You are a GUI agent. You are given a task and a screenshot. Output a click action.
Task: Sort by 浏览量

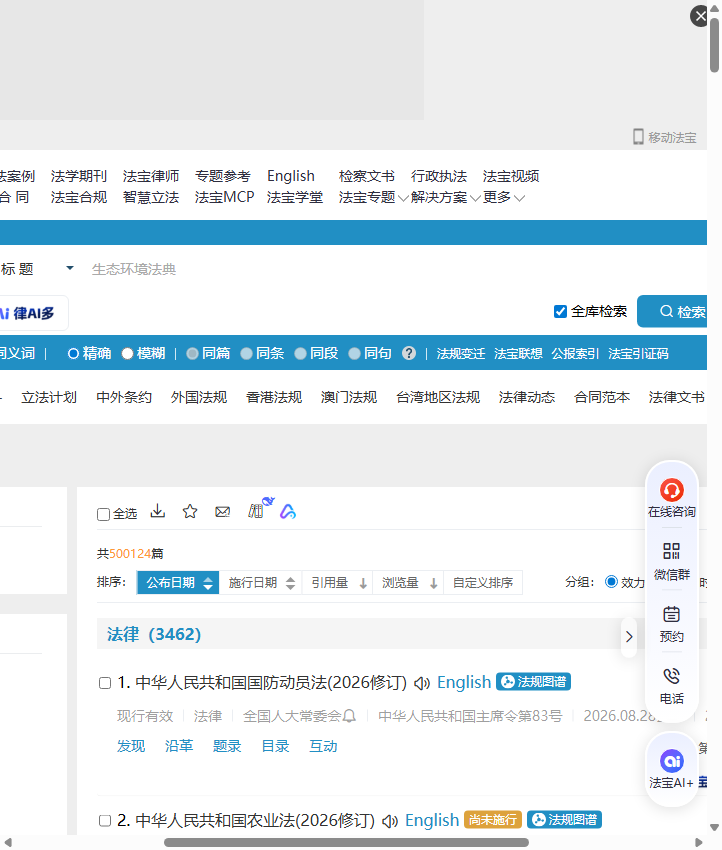(x=408, y=583)
